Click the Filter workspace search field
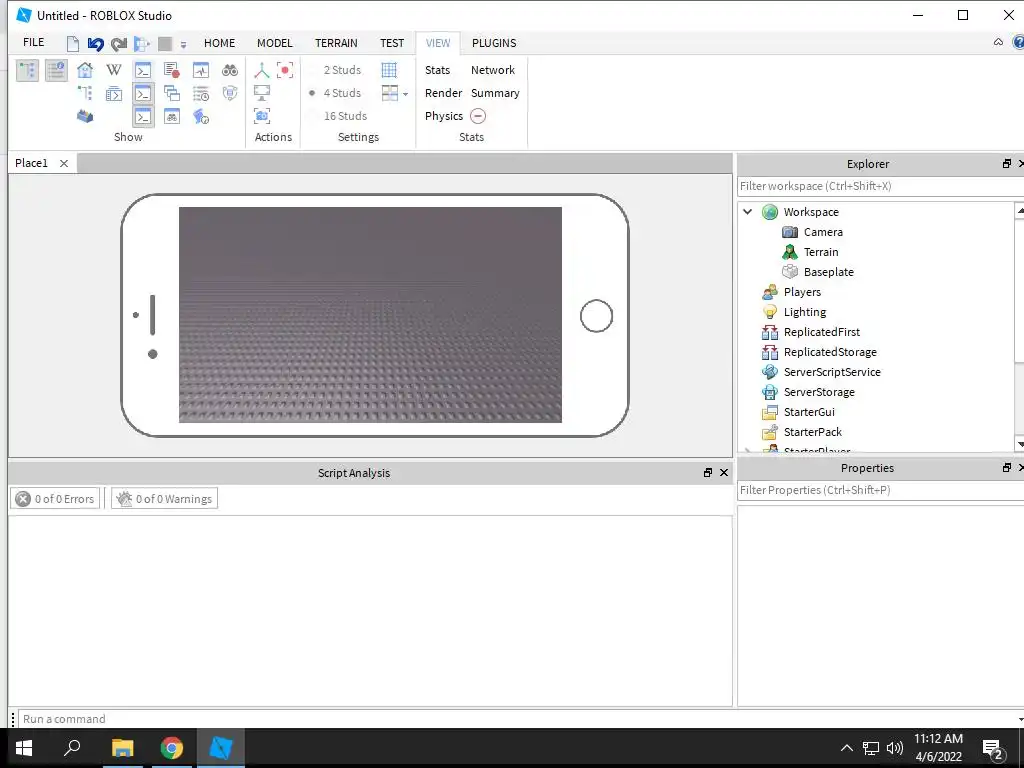 pyautogui.click(x=880, y=186)
